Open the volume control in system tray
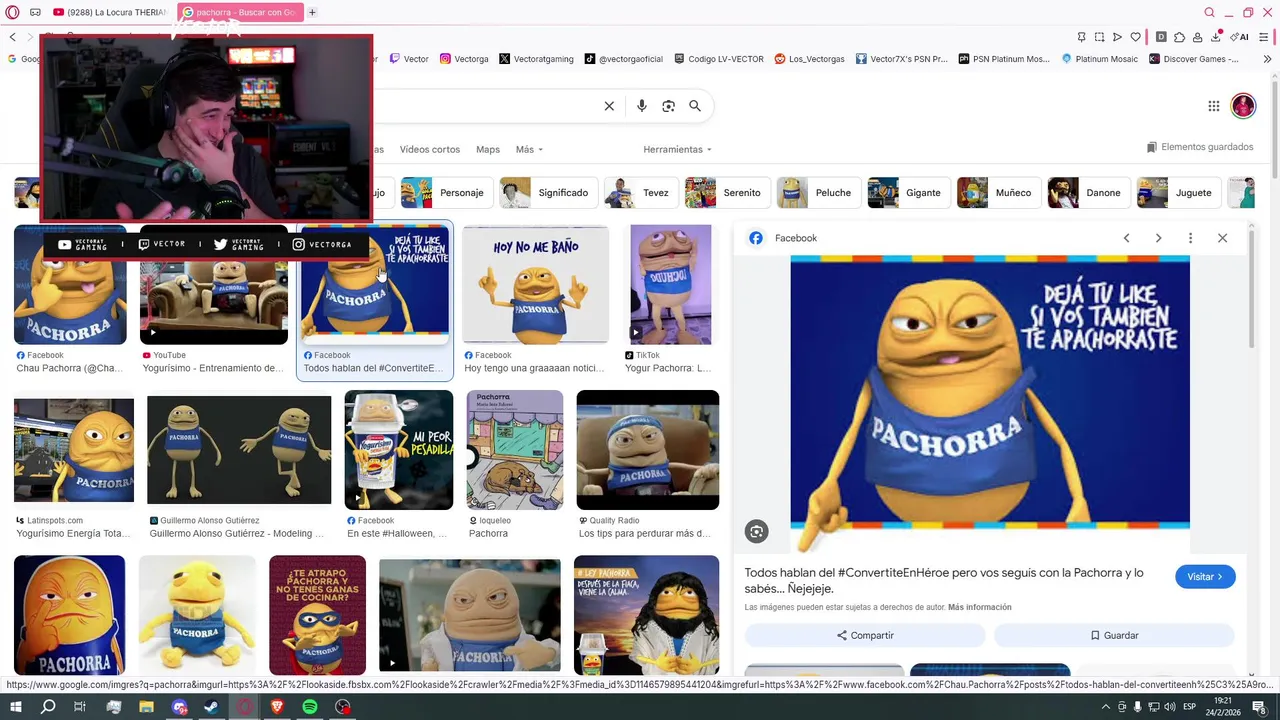The height and width of the screenshot is (720, 1280). [x=1169, y=707]
